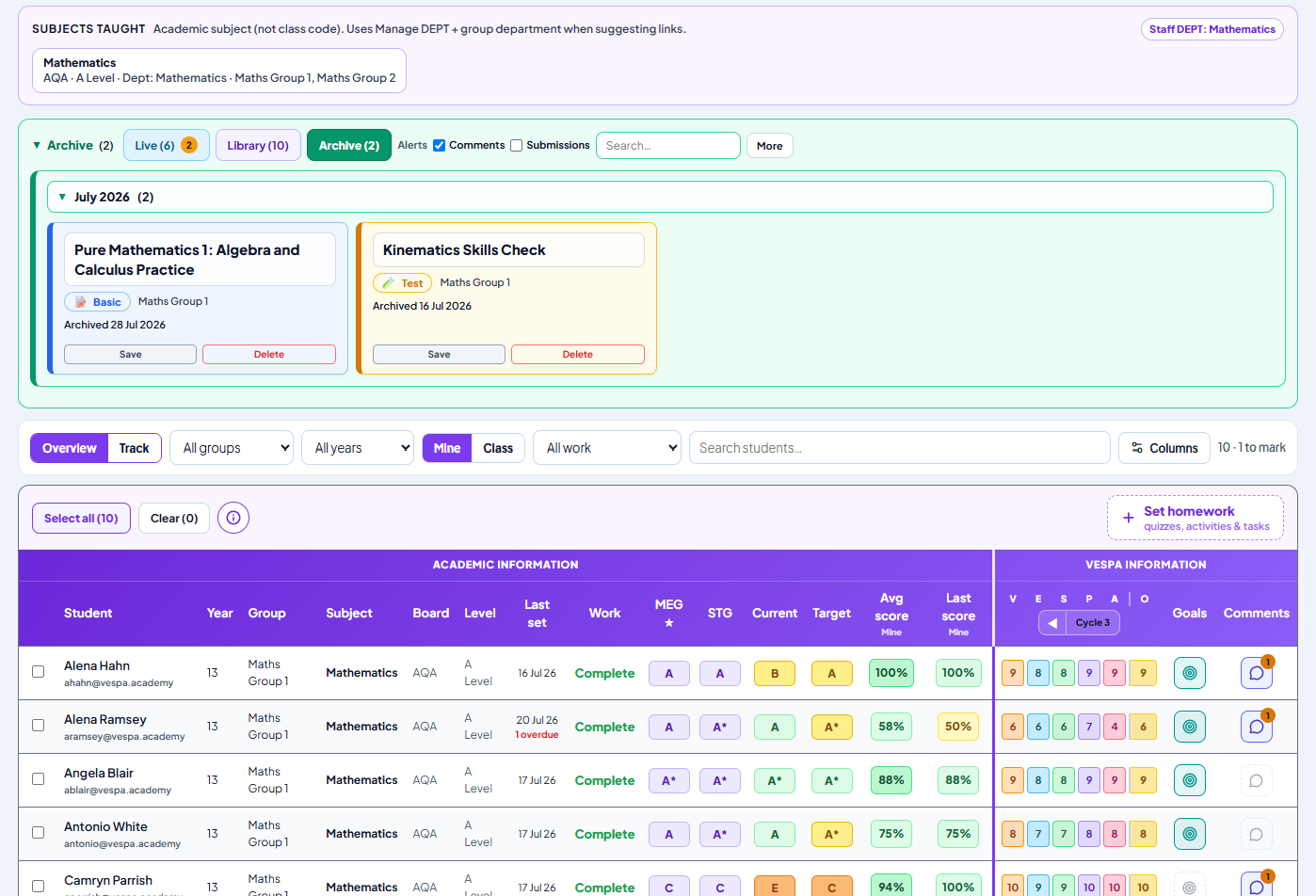This screenshot has height=896, width=1316.
Task: Open goals icon for Alena Ramsey
Action: 1190,727
